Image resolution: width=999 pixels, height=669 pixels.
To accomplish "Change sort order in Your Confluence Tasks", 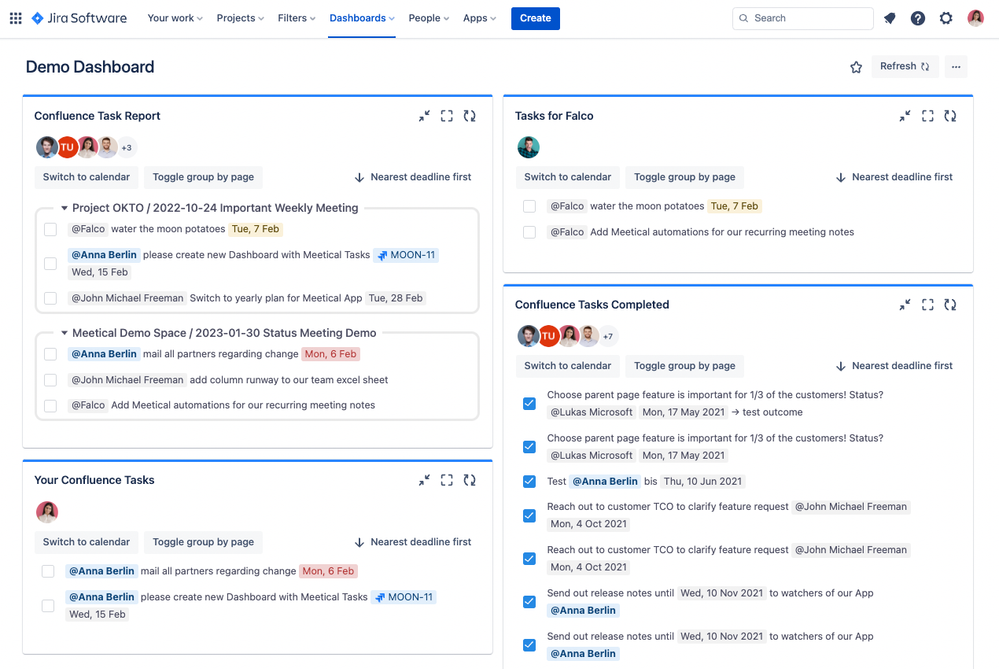I will point(413,542).
